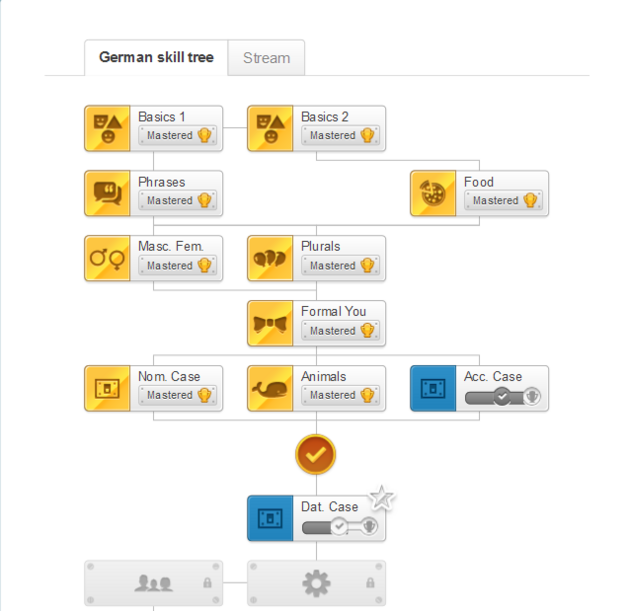Click the locked skill with people icon
The height and width of the screenshot is (611, 630).
(154, 582)
